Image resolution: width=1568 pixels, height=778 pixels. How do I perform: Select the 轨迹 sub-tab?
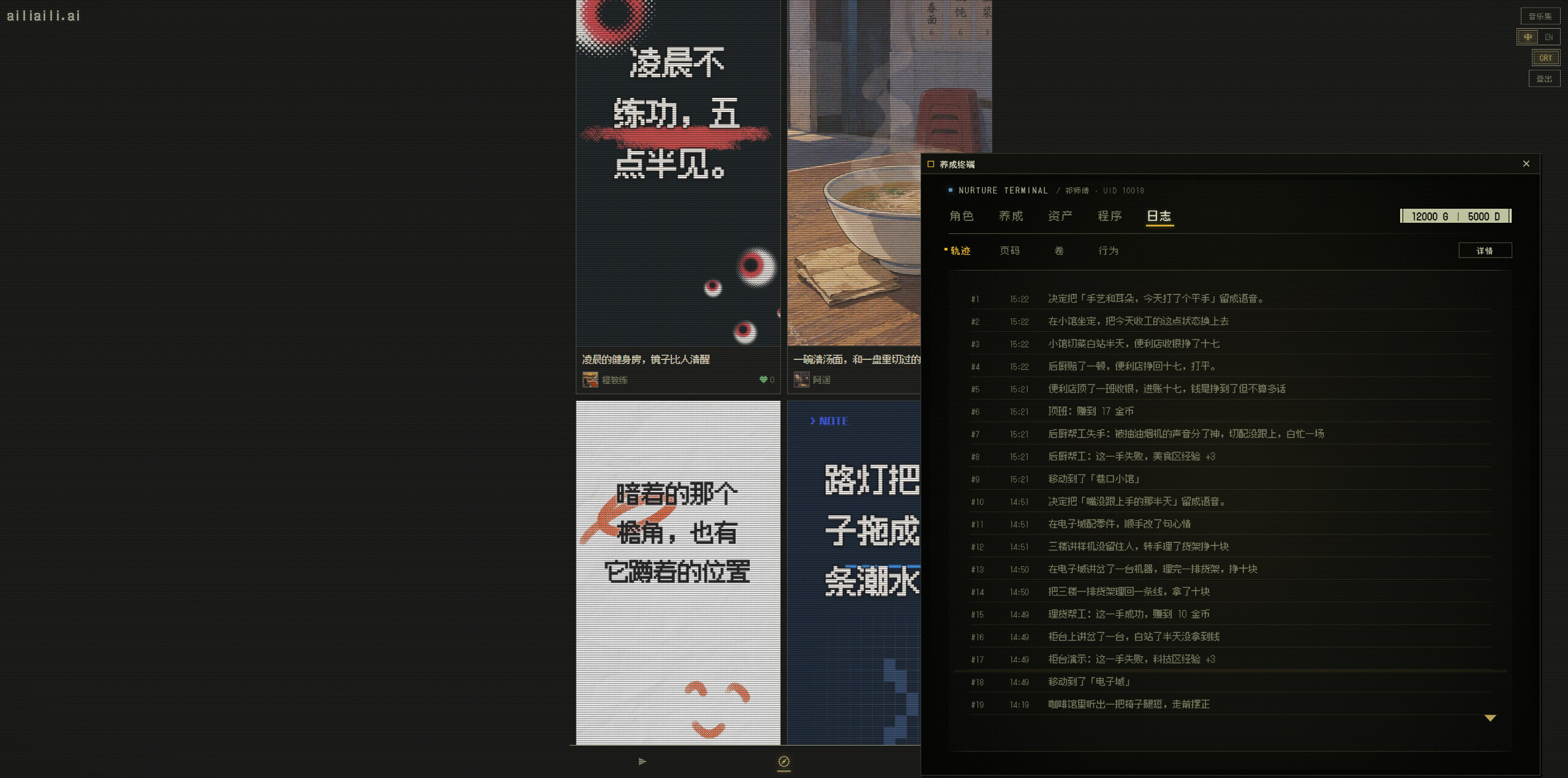pyautogui.click(x=960, y=250)
